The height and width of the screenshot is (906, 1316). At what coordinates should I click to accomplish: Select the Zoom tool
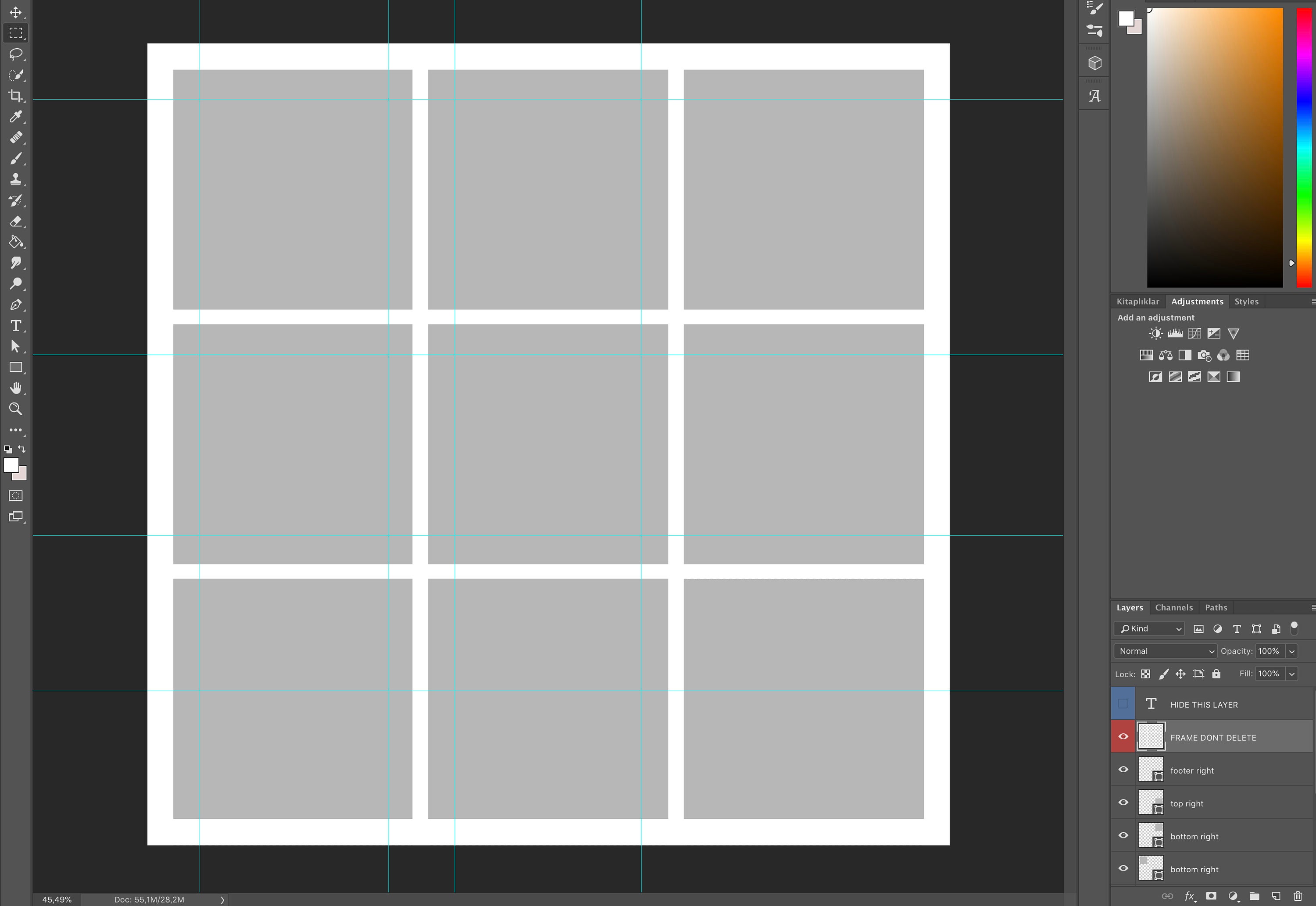click(15, 409)
